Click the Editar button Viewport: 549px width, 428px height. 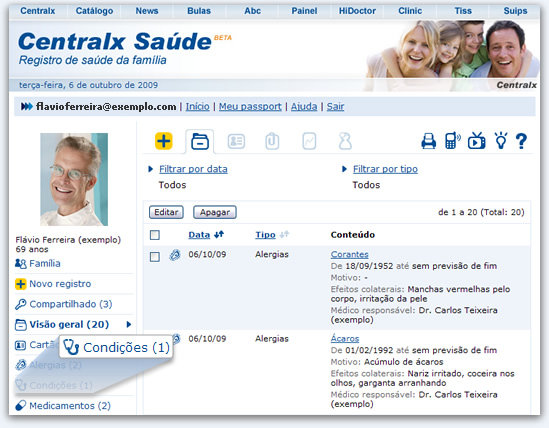tap(166, 212)
